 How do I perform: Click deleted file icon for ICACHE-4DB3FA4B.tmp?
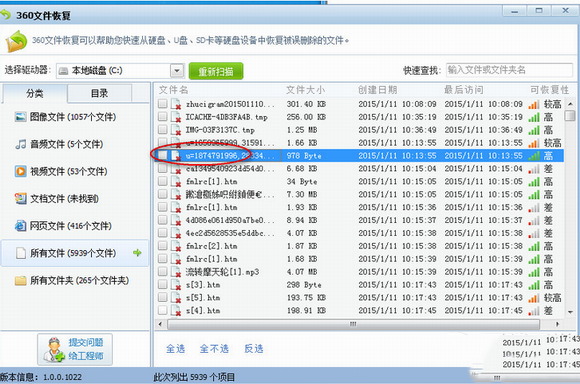[176, 117]
